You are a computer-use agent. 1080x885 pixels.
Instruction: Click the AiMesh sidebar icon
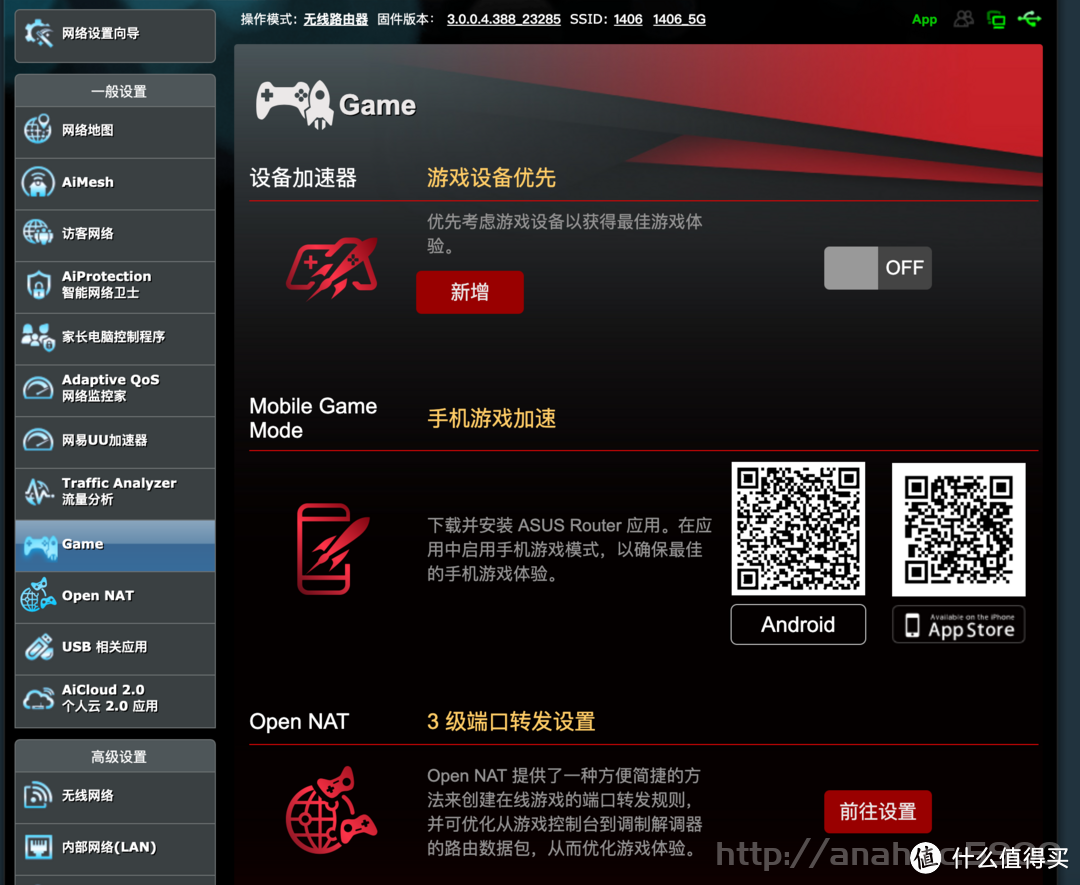[38, 182]
